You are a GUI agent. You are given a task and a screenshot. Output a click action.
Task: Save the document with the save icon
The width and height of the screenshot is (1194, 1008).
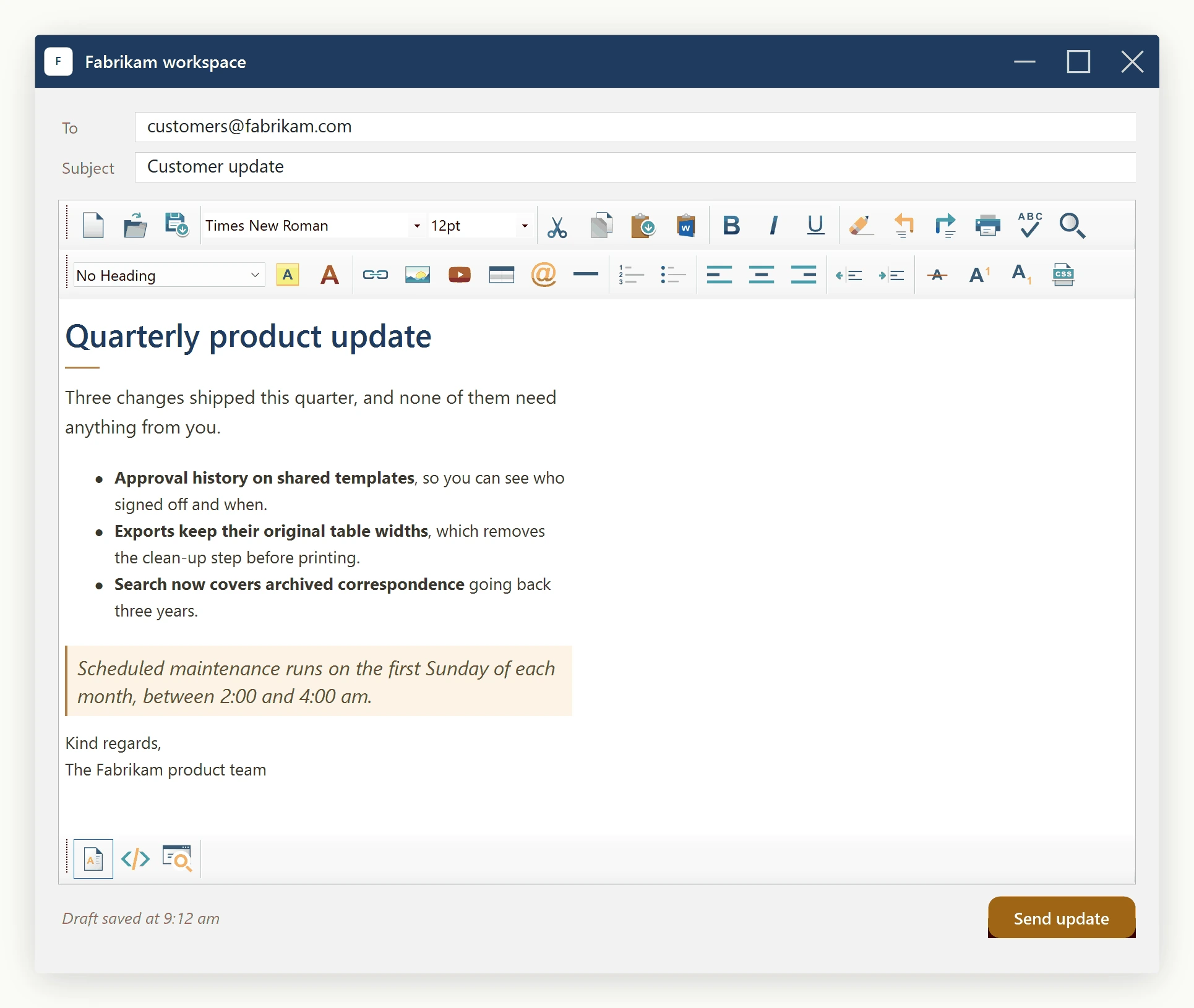point(177,226)
